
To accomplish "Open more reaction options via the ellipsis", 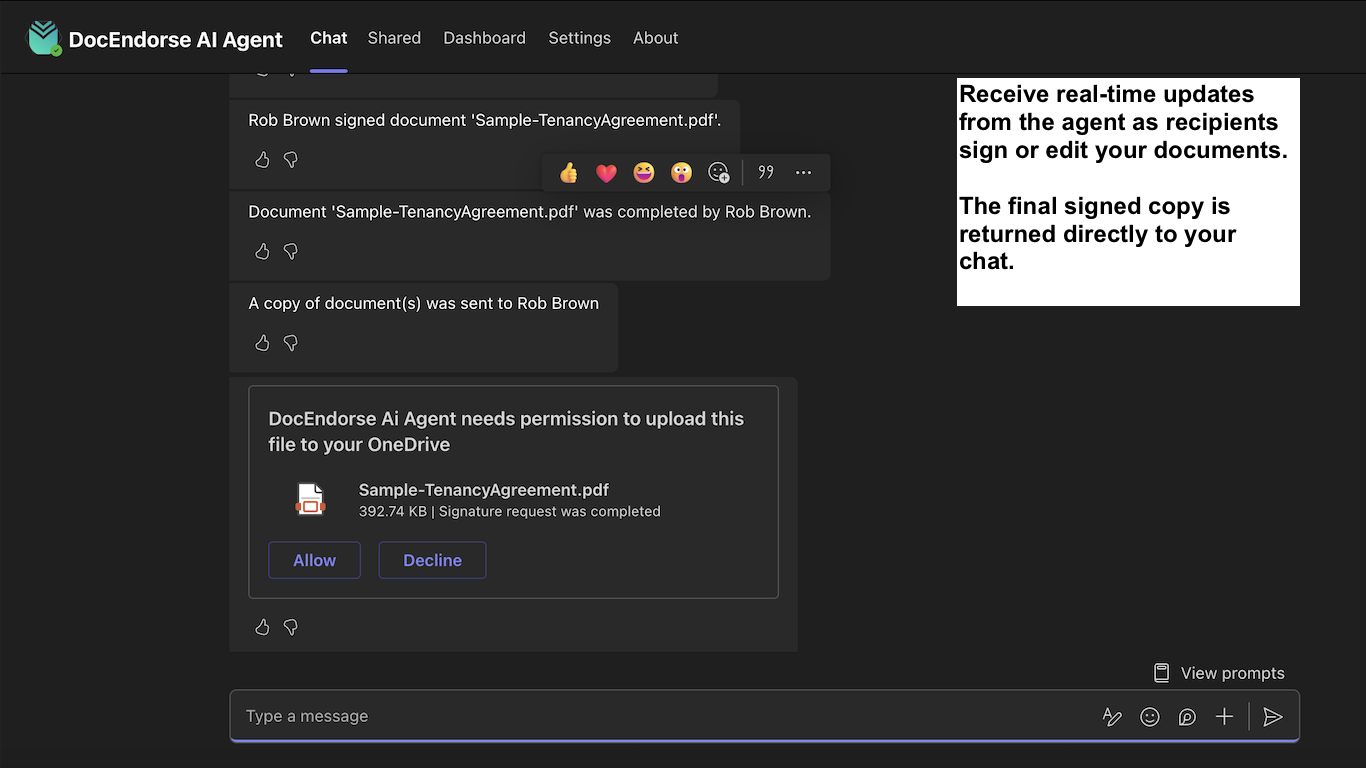I will pos(803,172).
